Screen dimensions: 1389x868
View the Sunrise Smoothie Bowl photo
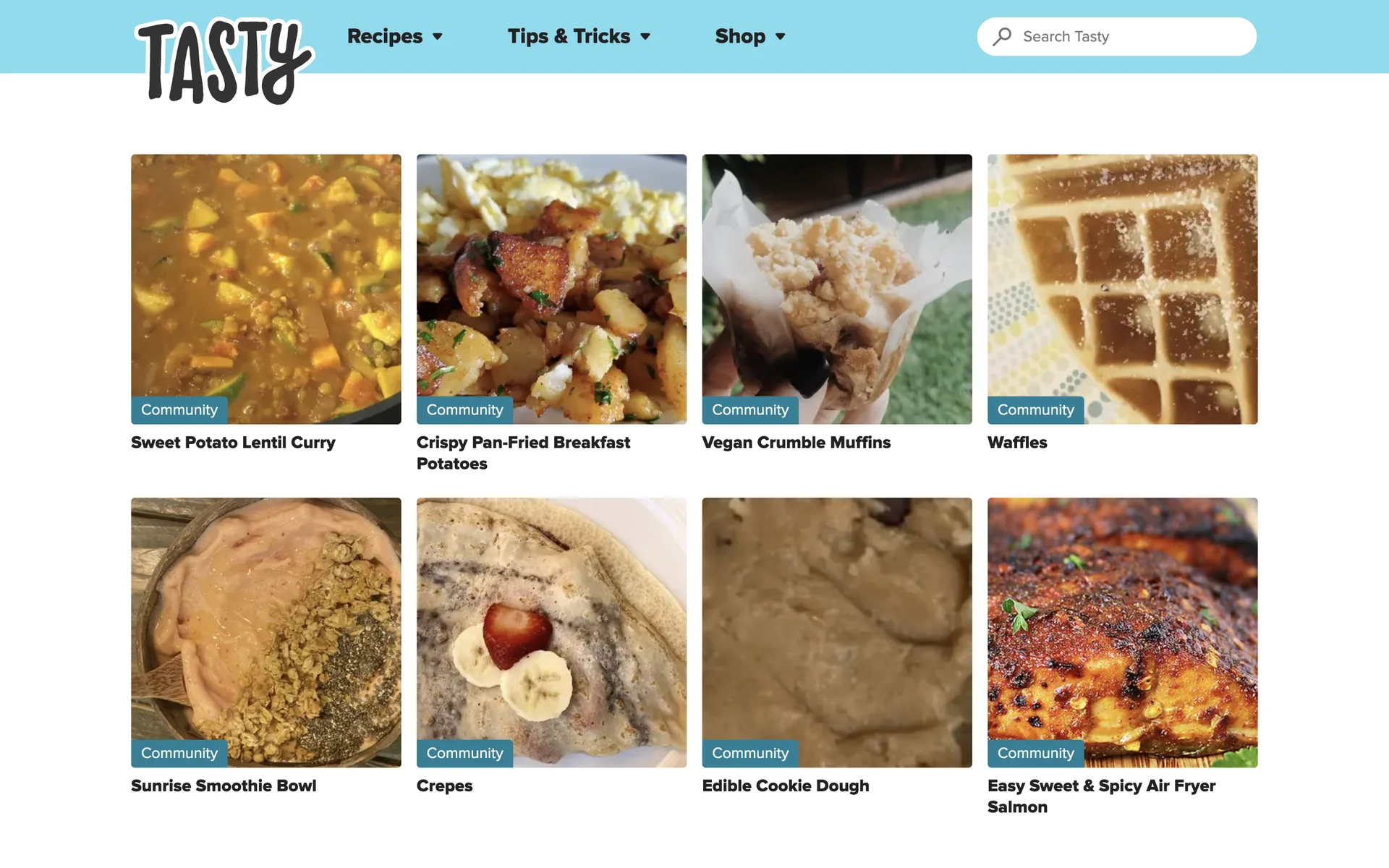coord(266,632)
